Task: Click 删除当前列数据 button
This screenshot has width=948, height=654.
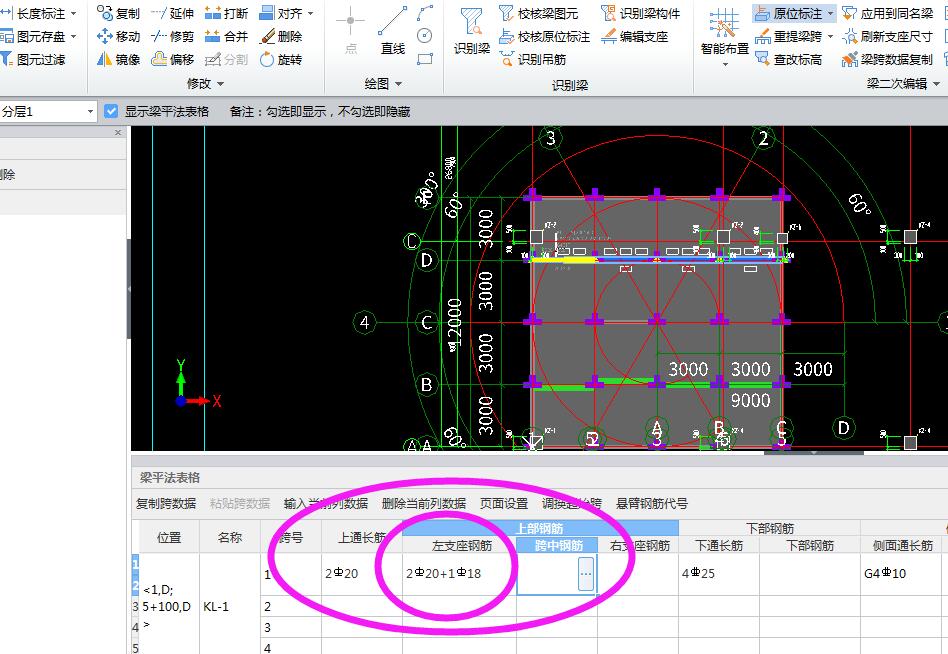Action: coord(424,503)
